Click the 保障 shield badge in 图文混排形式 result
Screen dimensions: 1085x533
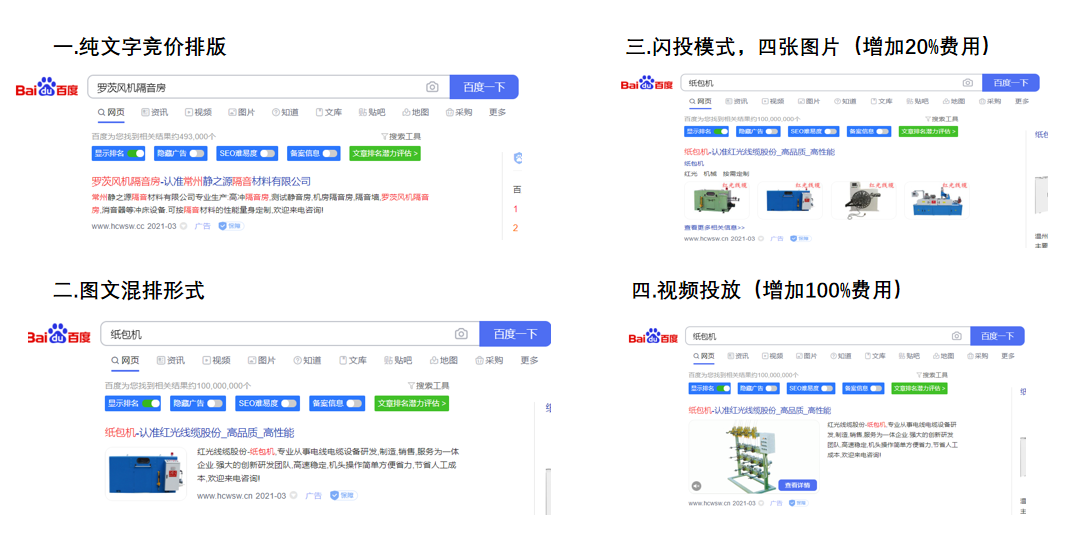point(342,495)
